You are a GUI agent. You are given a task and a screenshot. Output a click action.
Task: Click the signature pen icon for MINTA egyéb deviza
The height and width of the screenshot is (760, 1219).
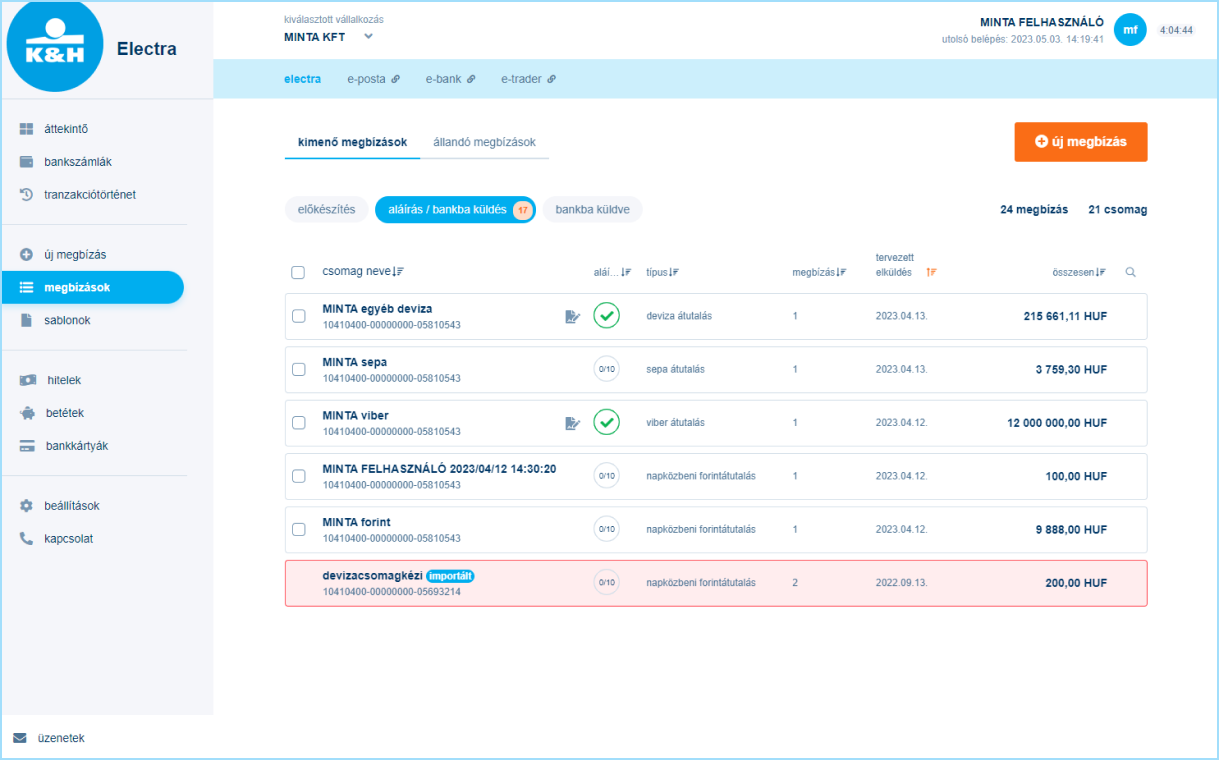[572, 316]
